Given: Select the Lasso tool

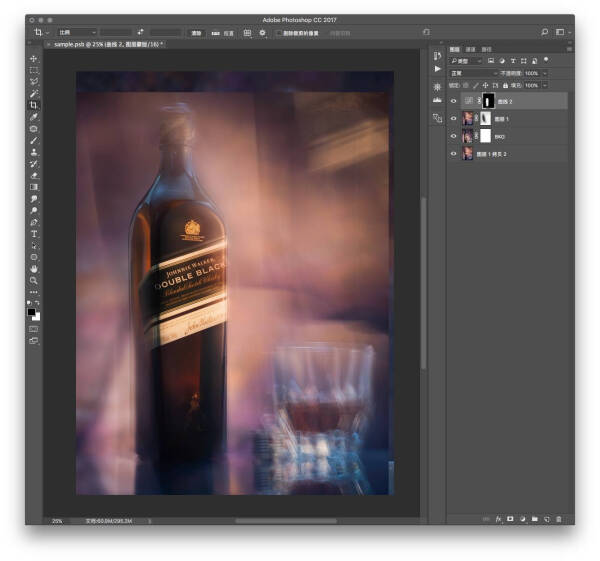Looking at the screenshot, I should coord(34,82).
